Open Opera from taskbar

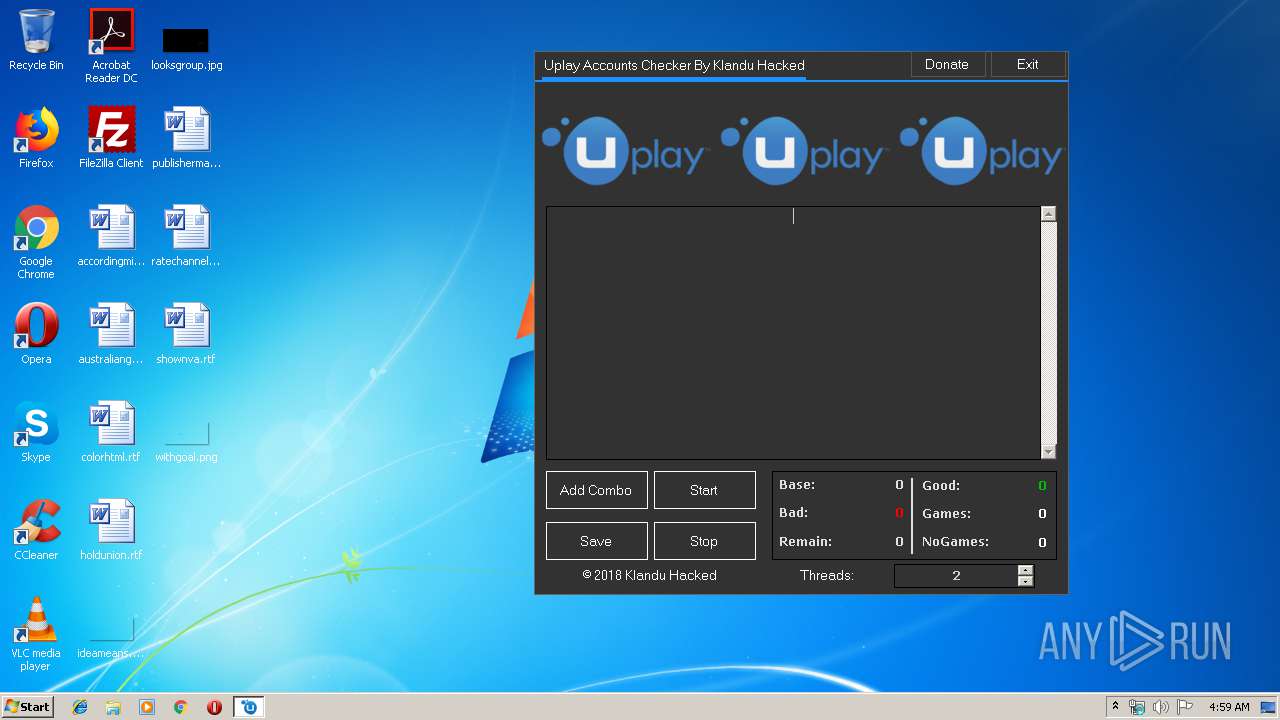pyautogui.click(x=214, y=707)
